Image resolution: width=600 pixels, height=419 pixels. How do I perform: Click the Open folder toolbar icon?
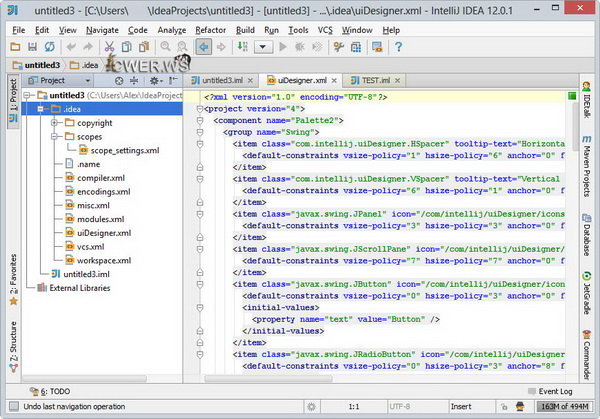pos(15,47)
